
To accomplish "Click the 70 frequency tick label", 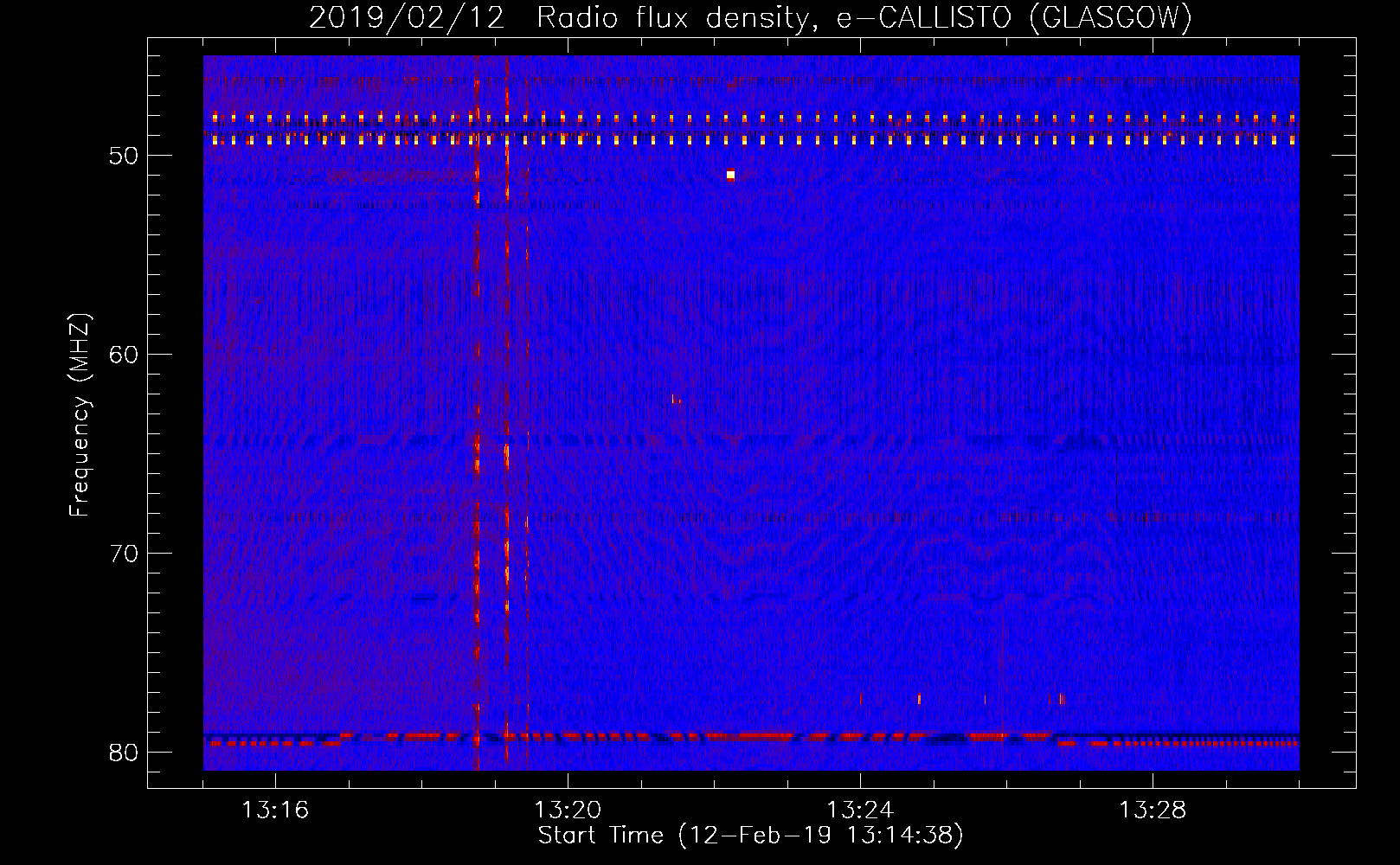I will point(124,554).
